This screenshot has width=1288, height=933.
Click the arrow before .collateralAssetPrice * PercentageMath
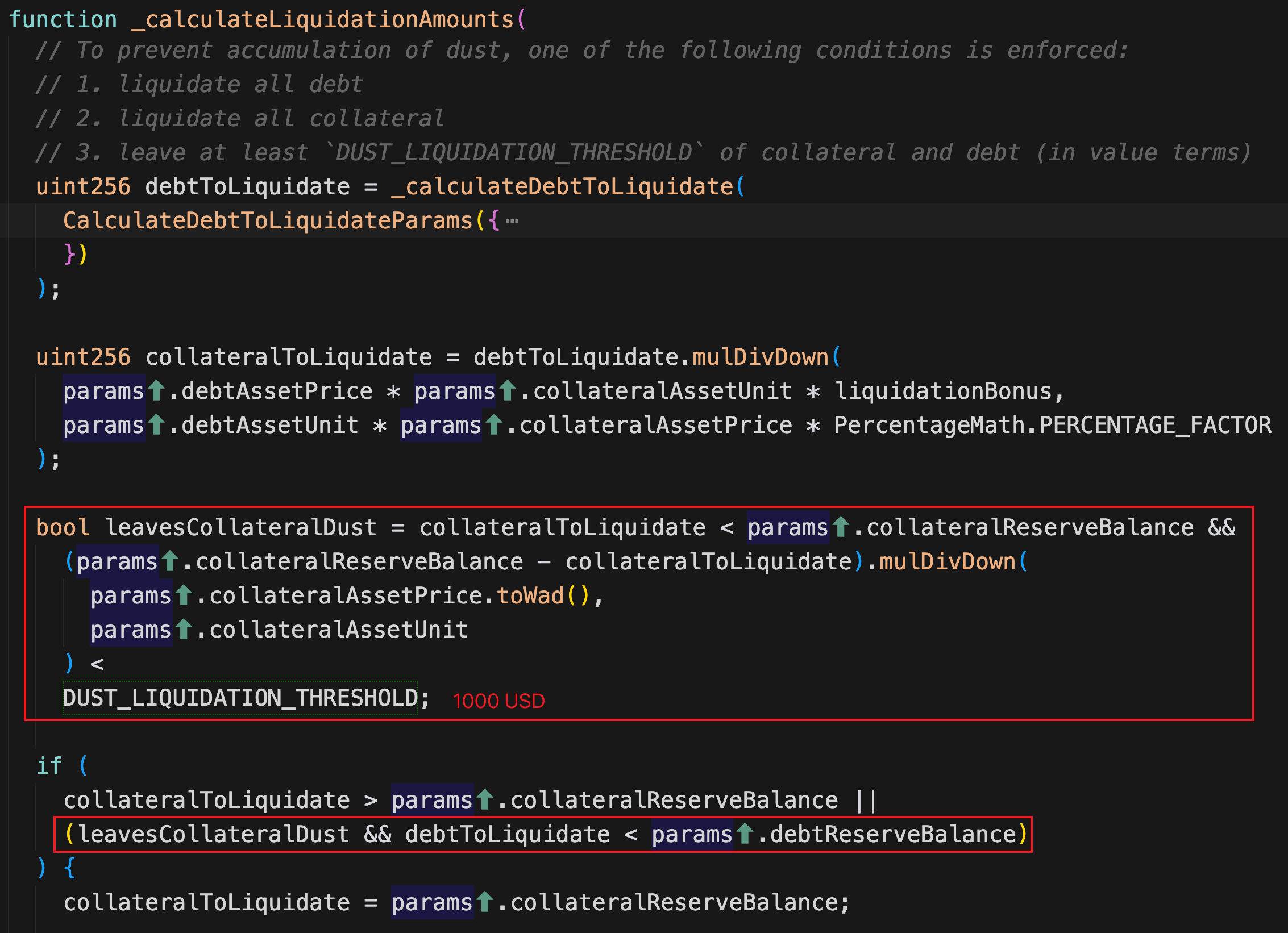point(494,425)
